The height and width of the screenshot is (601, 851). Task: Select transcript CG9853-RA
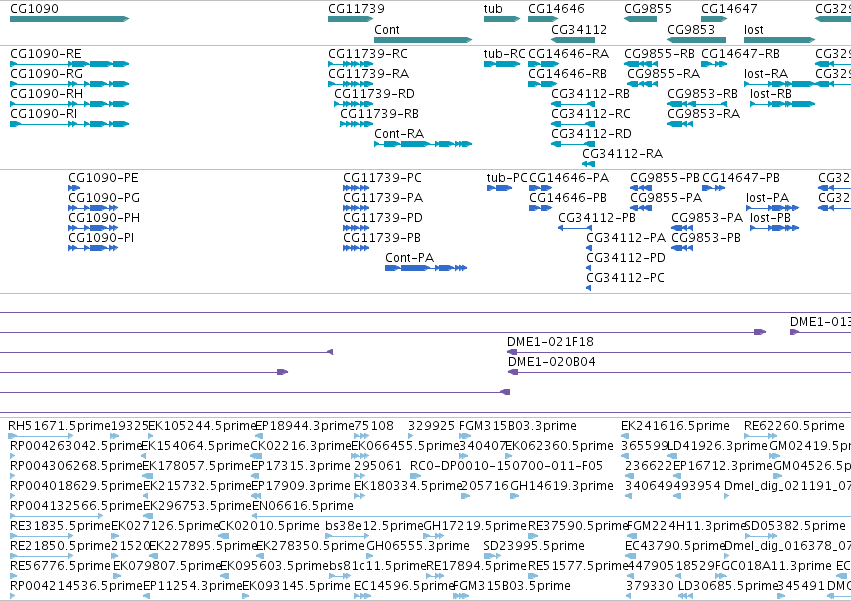(x=680, y=124)
